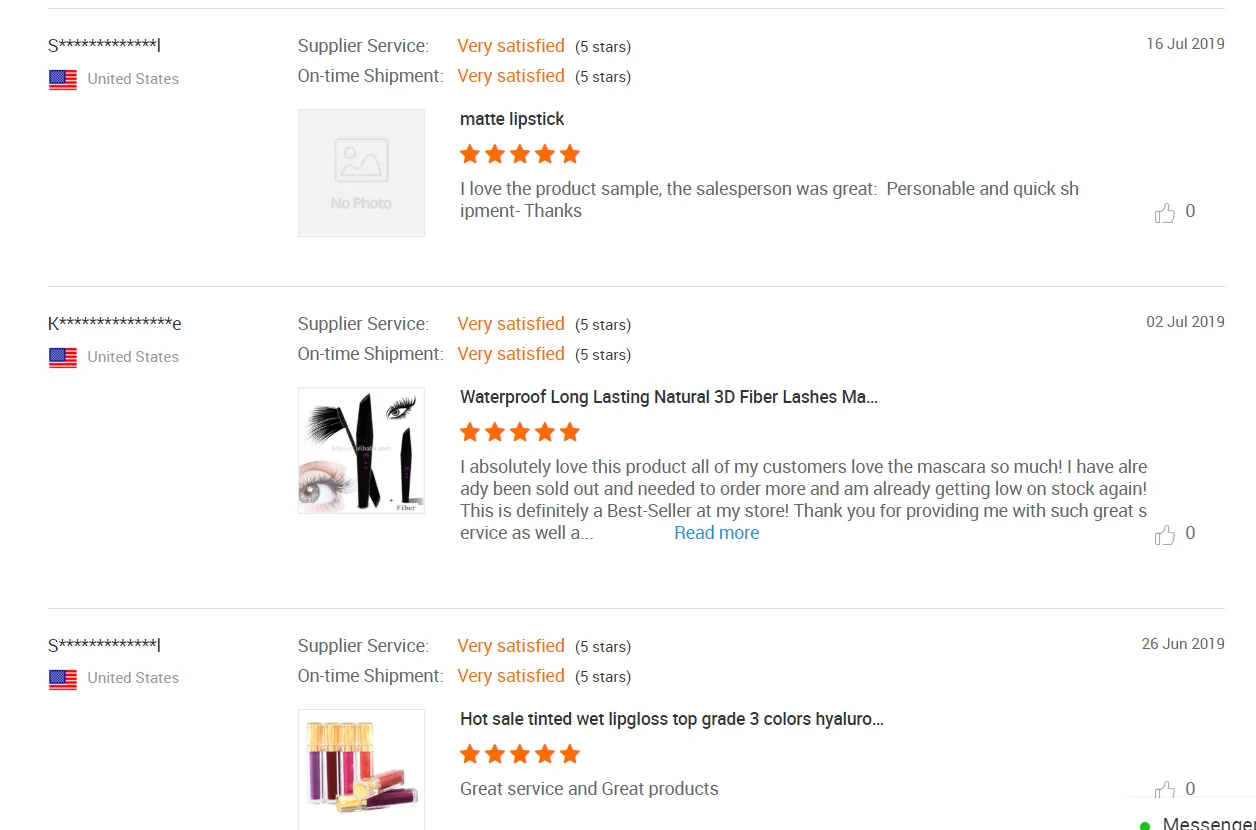
Task: Click the 02 Jul 2019 review date
Action: 1185,322
